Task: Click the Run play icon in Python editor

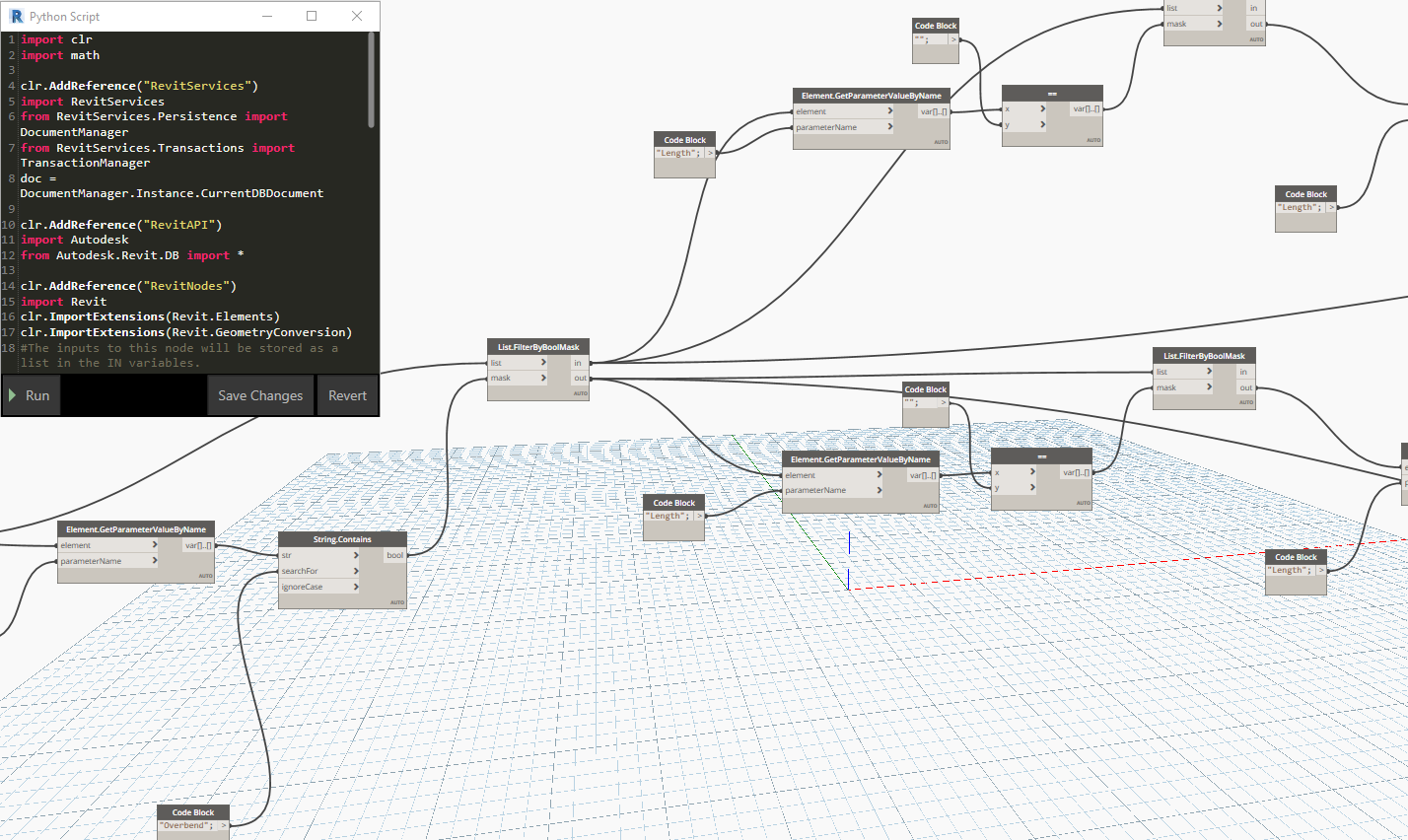Action: click(13, 395)
